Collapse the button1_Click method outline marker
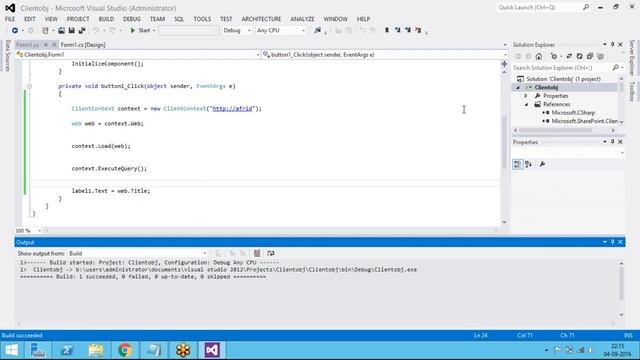This screenshot has height=360, width=640. (x=29, y=86)
